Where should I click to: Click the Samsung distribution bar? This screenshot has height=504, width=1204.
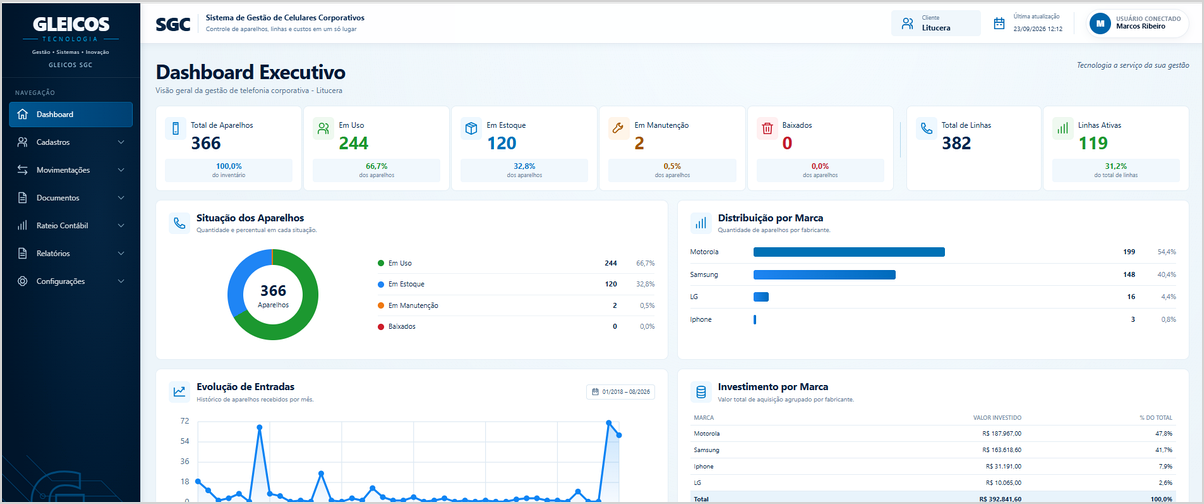click(824, 274)
